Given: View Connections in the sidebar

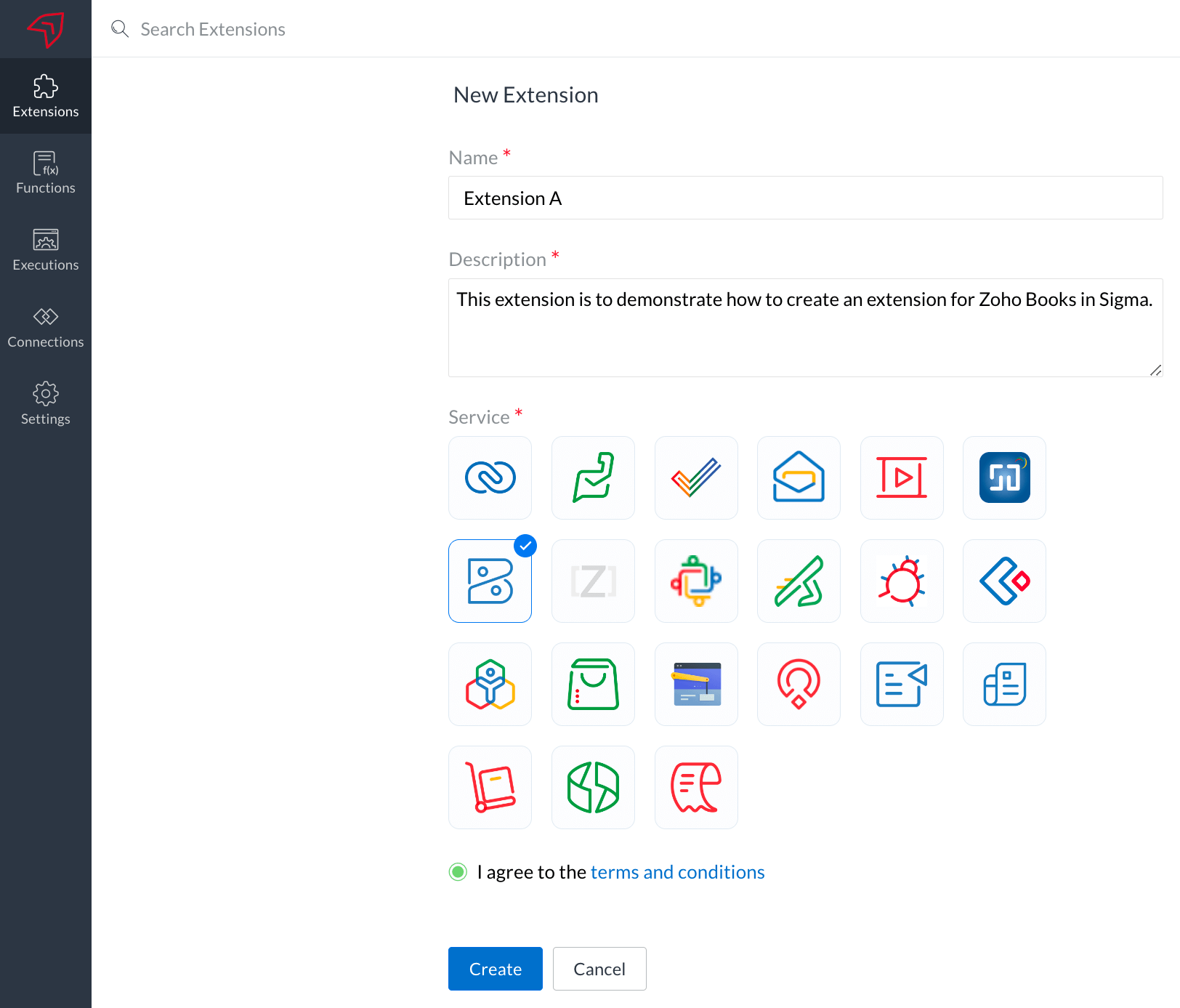Looking at the screenshot, I should point(46,326).
